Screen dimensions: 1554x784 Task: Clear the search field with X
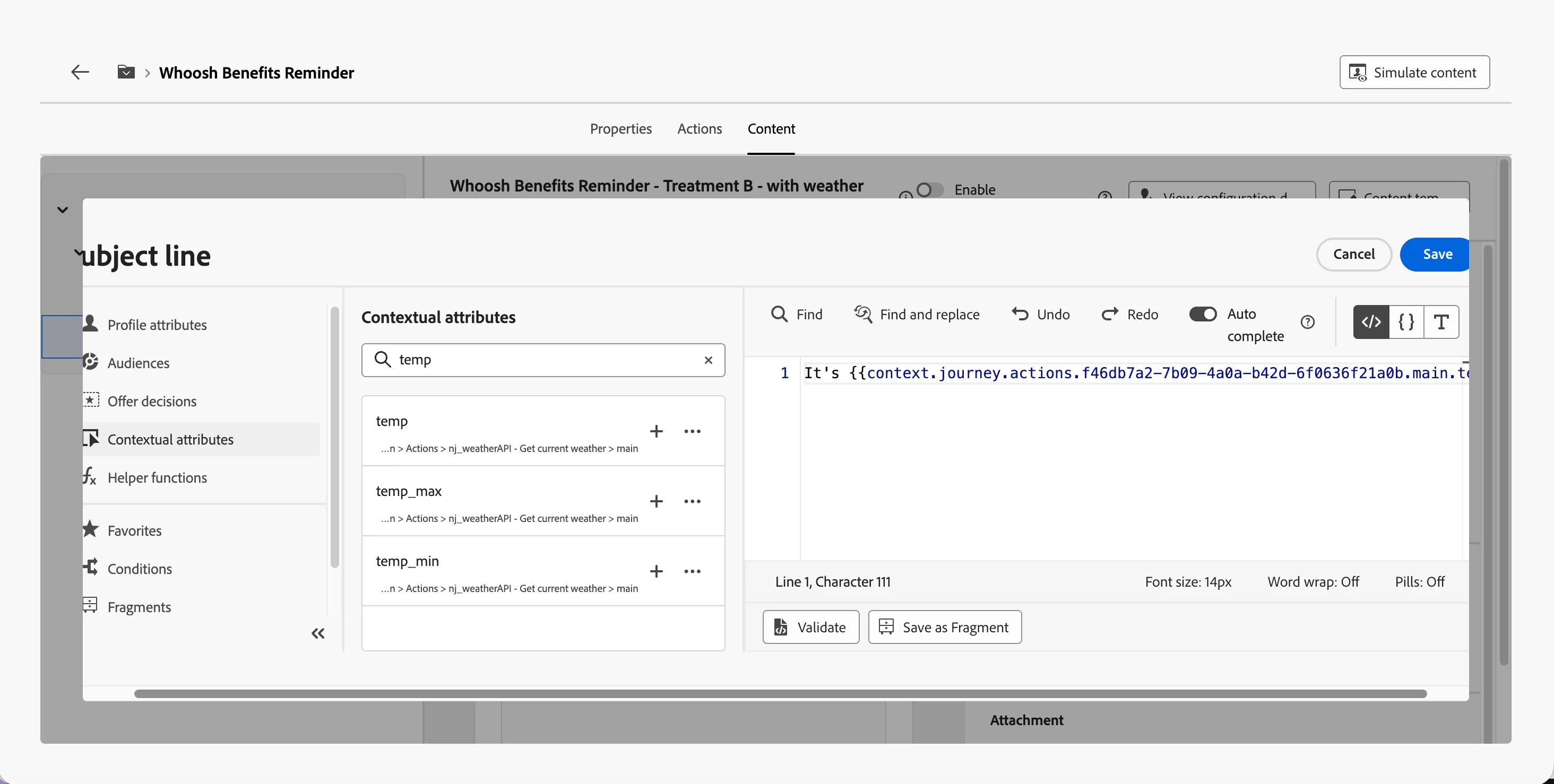pos(708,360)
